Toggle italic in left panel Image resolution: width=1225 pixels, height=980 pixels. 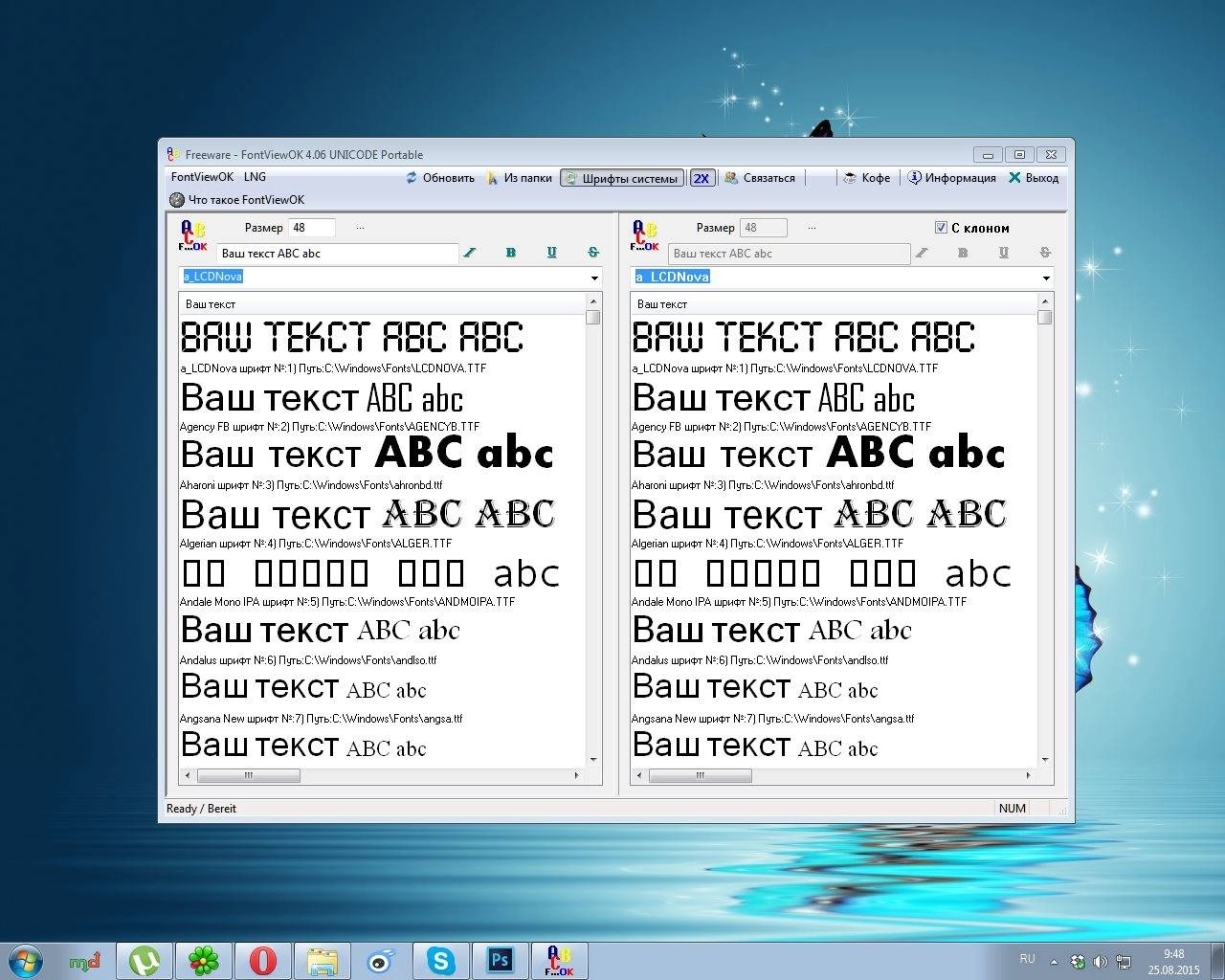click(x=470, y=253)
